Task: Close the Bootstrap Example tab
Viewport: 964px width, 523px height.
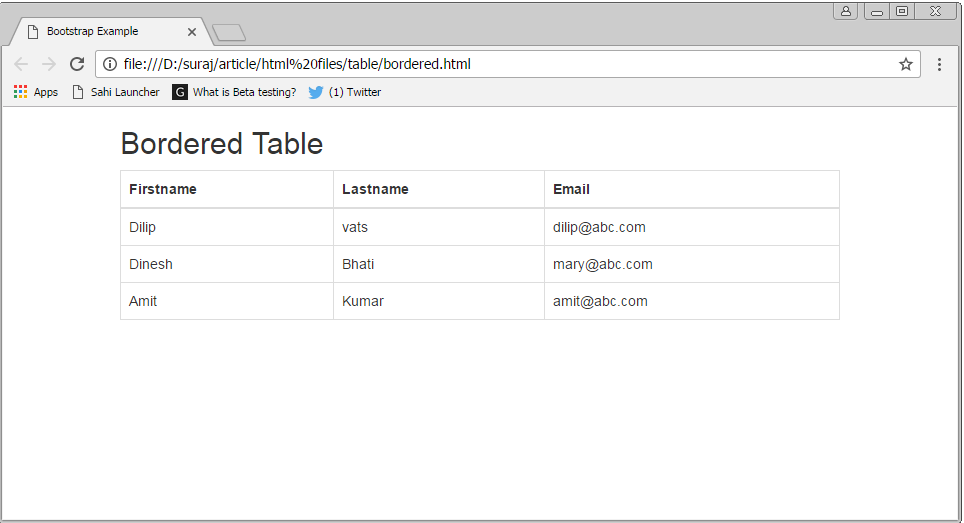Action: (192, 31)
